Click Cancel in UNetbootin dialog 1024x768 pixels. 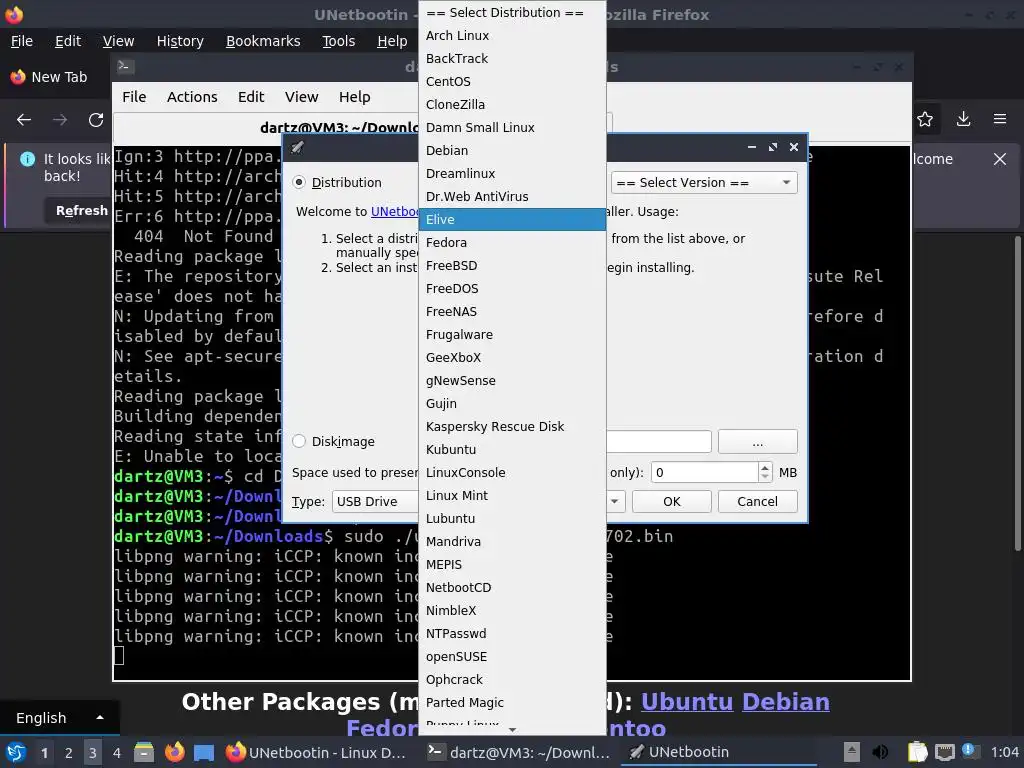(x=757, y=502)
